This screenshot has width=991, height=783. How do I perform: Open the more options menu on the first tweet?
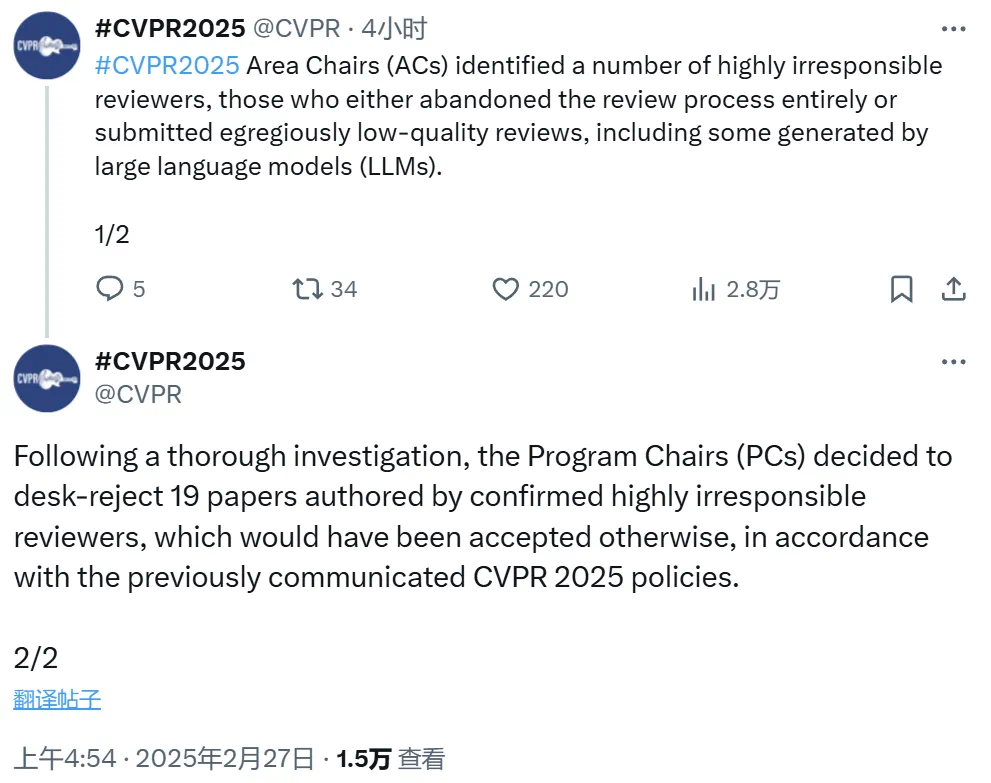coord(953,29)
